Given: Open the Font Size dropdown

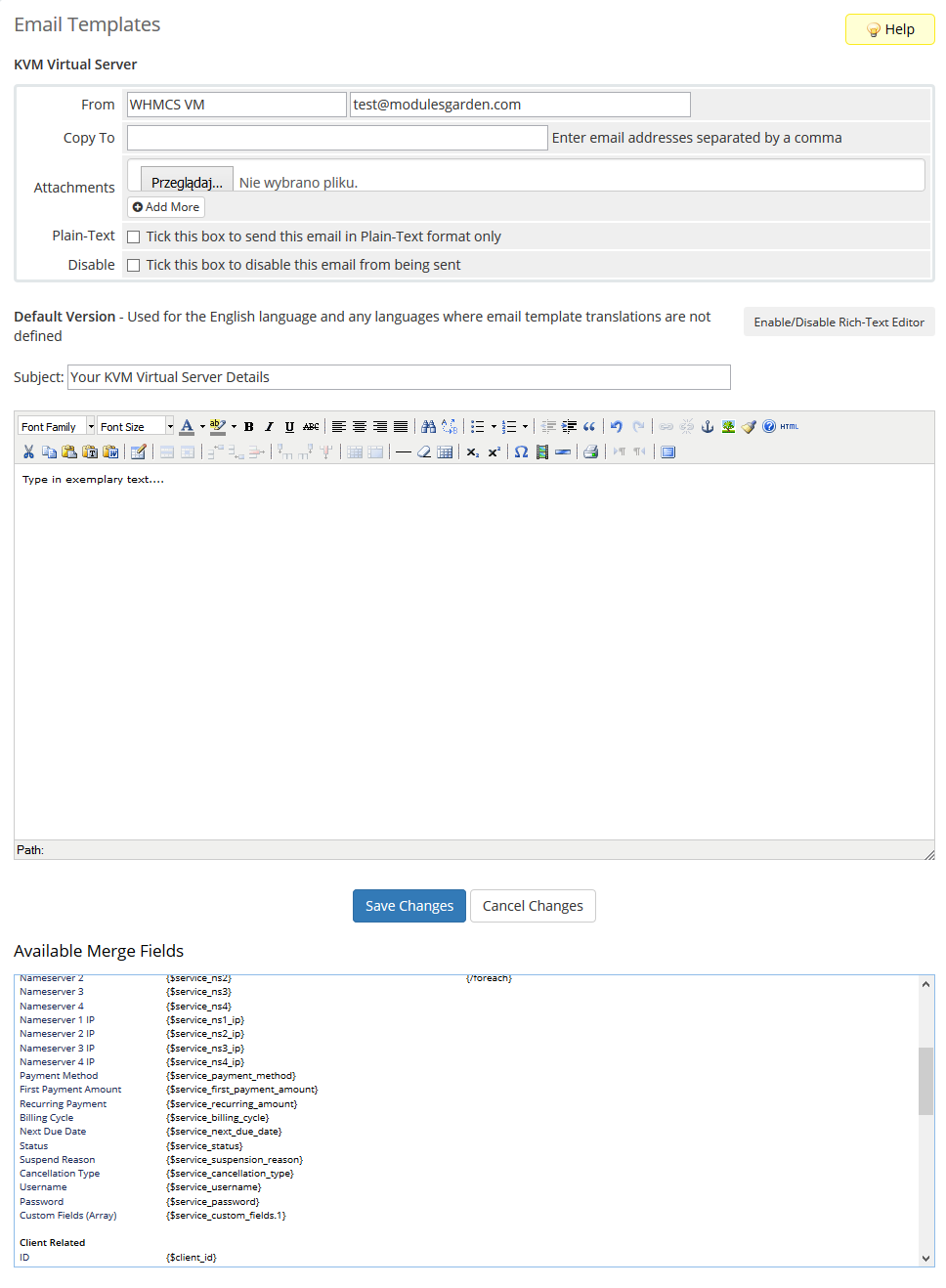Looking at the screenshot, I should (136, 426).
